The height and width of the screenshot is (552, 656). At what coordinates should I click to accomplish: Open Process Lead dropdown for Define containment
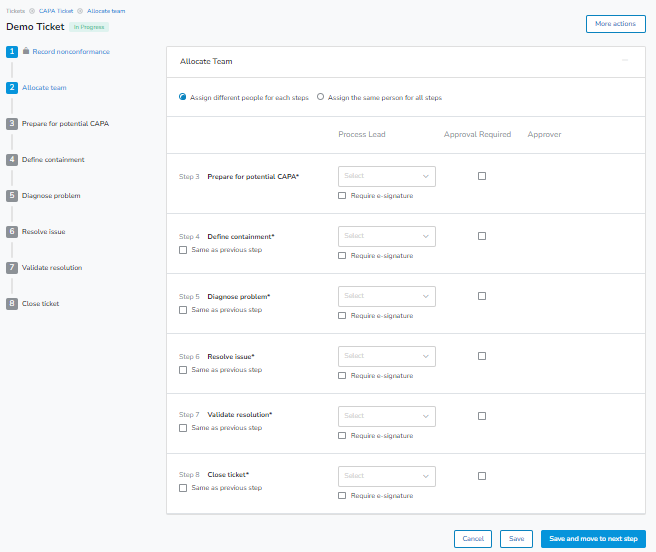coord(387,236)
